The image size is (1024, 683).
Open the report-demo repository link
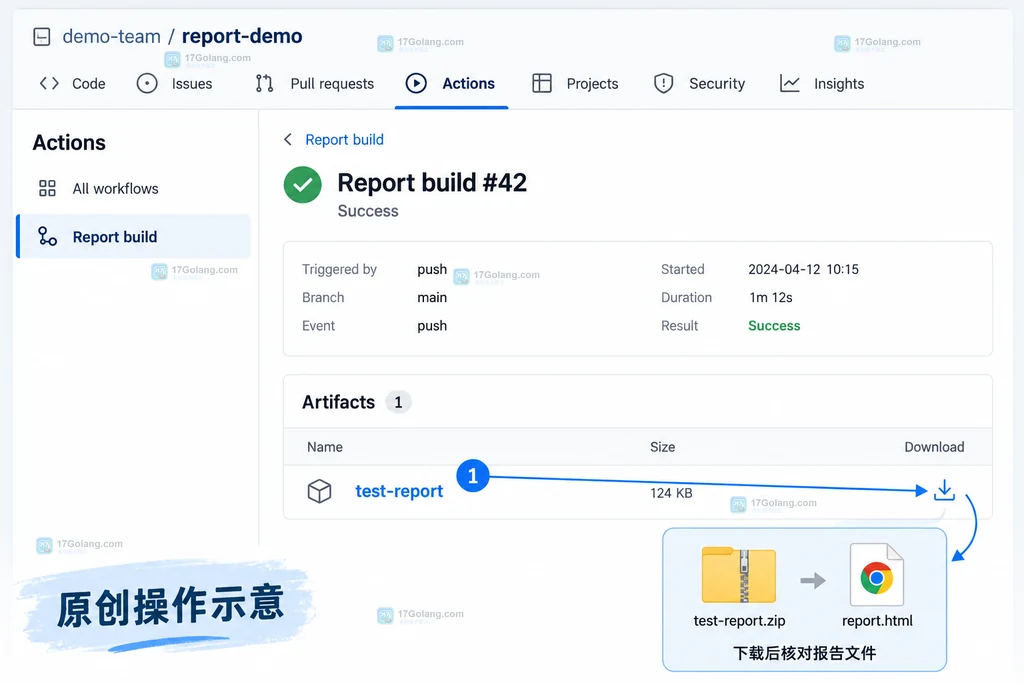(242, 37)
